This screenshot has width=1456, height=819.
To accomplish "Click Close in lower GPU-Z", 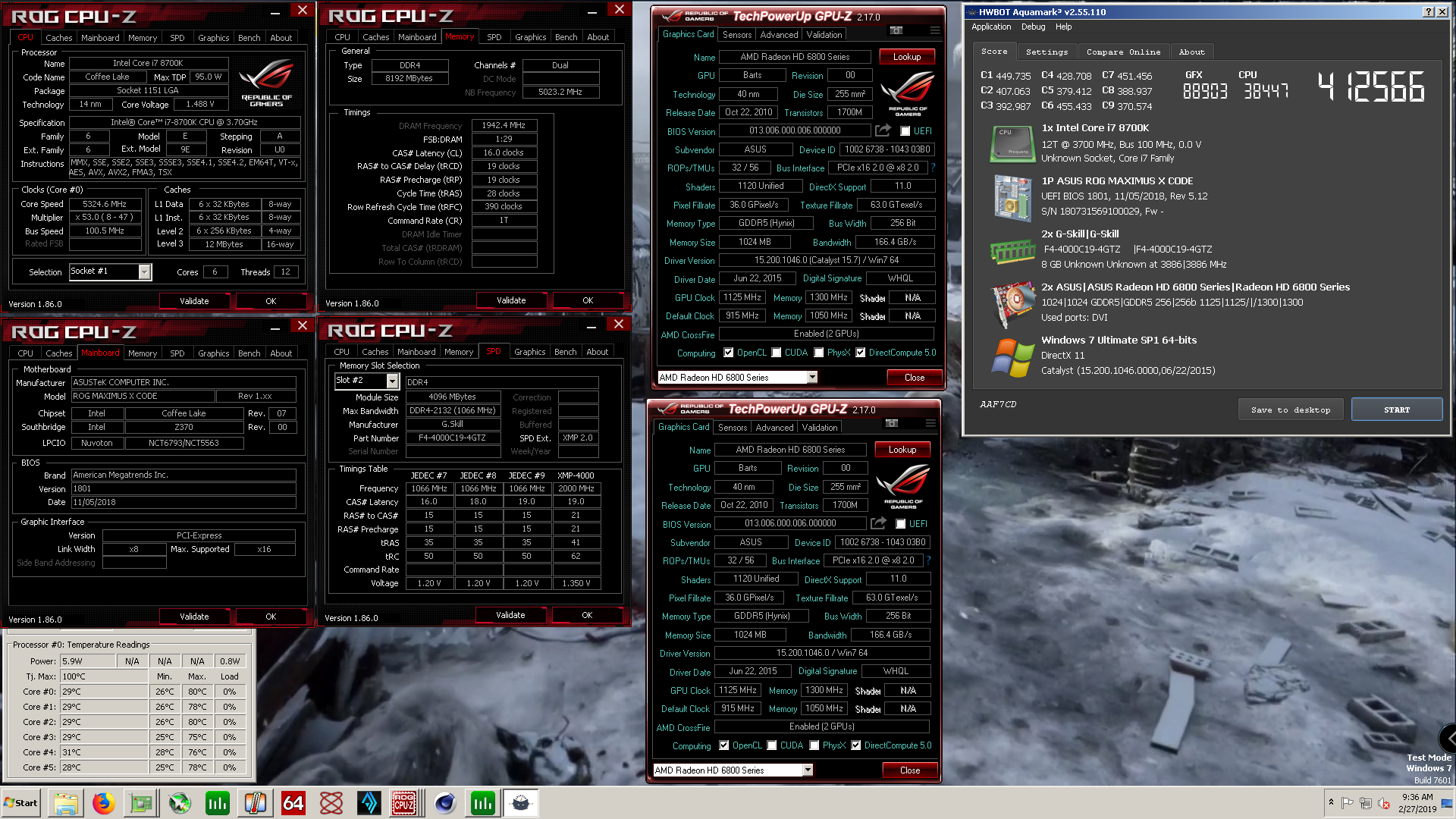I will point(910,770).
